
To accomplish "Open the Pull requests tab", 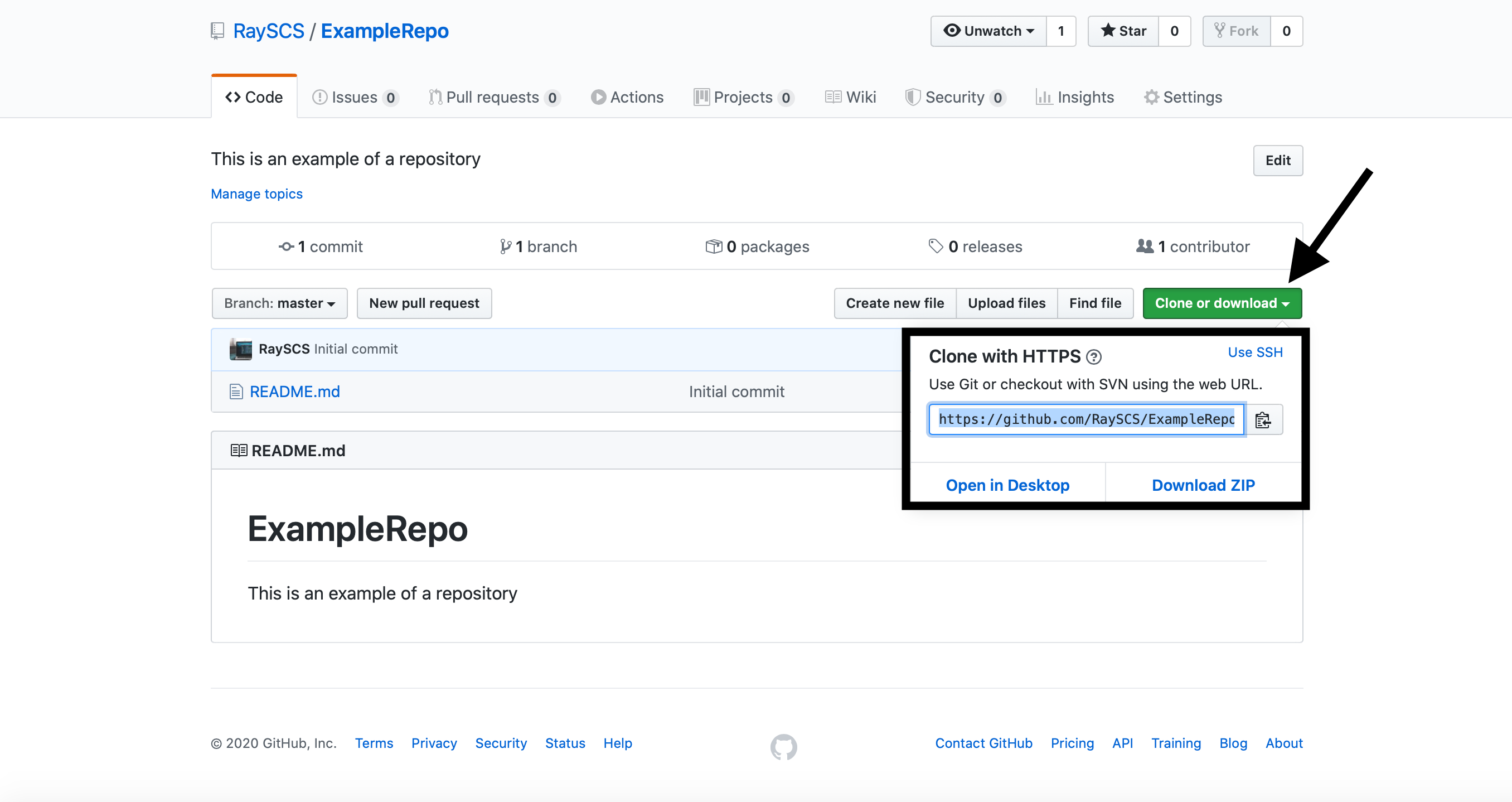I will [x=493, y=97].
